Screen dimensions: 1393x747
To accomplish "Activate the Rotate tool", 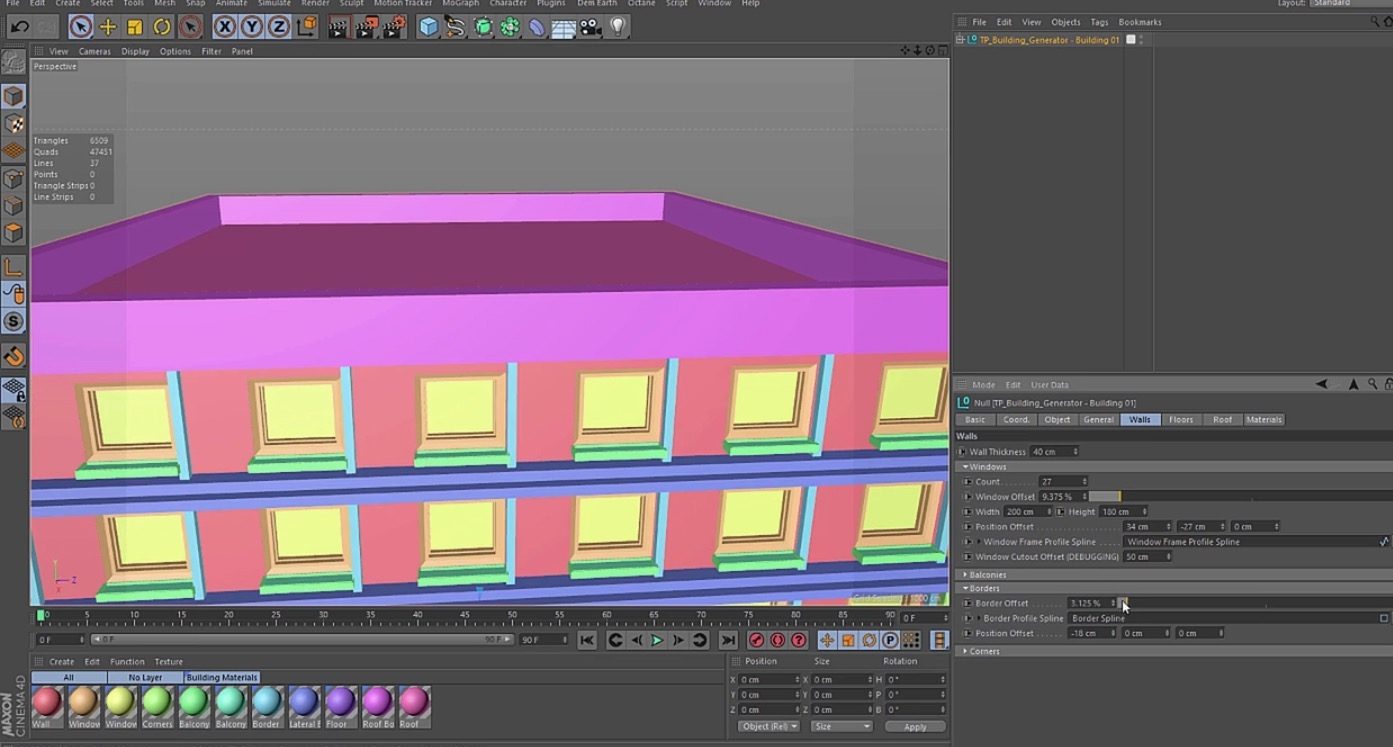I will (x=162, y=27).
